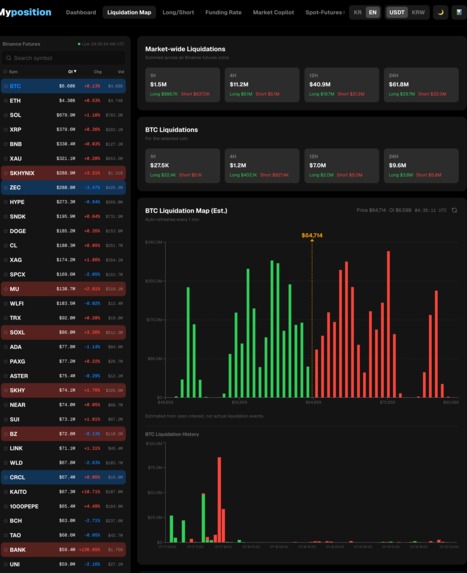The image size is (467, 573).
Task: Switch language to EN
Action: (372, 12)
